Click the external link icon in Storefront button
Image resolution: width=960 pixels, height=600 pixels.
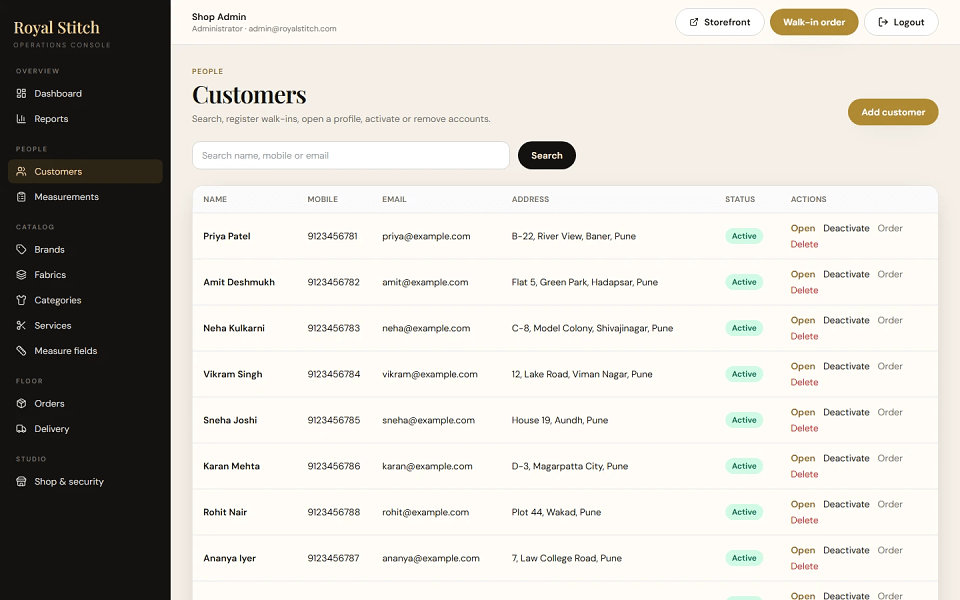click(x=694, y=22)
